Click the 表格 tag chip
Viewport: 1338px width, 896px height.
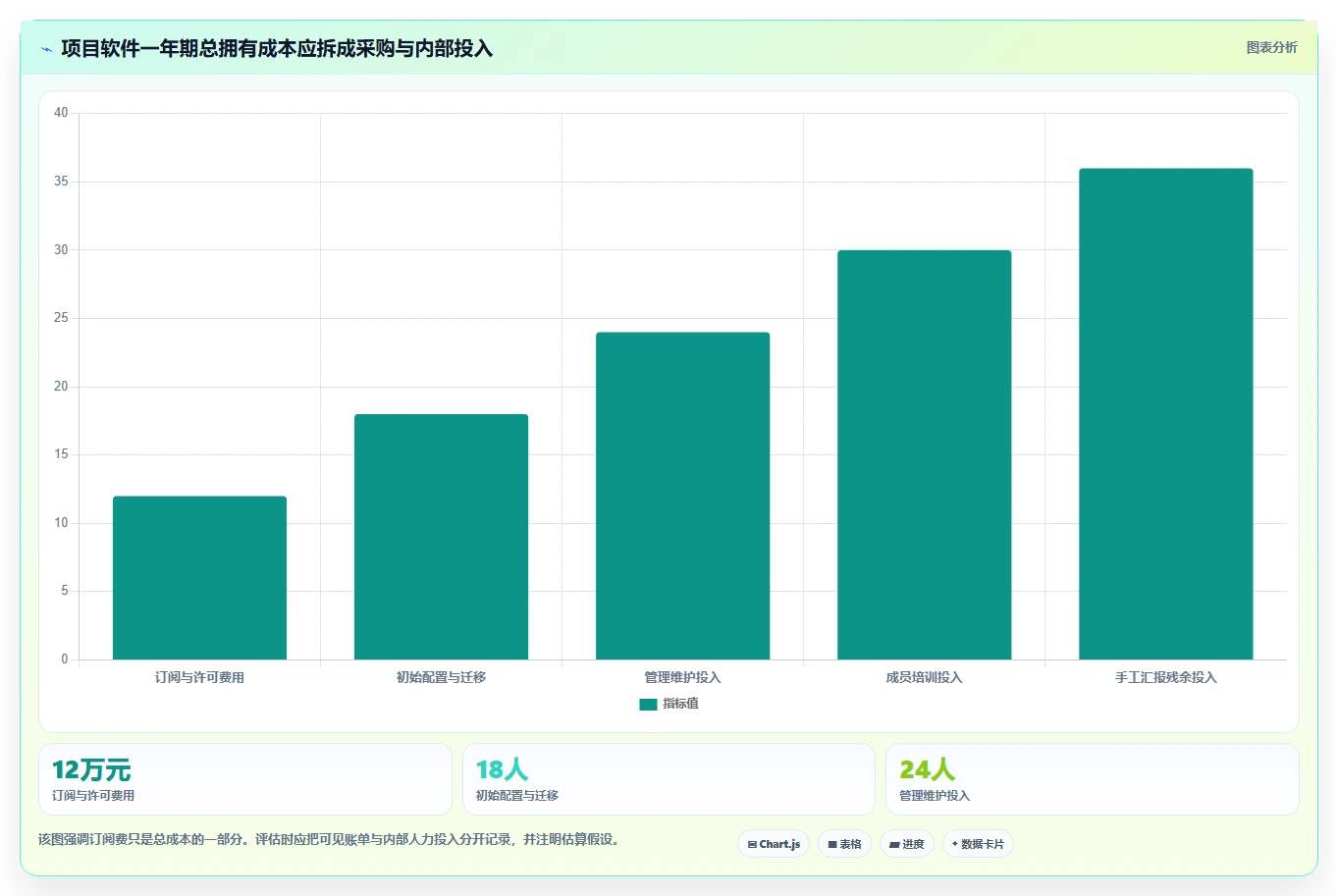(x=844, y=844)
